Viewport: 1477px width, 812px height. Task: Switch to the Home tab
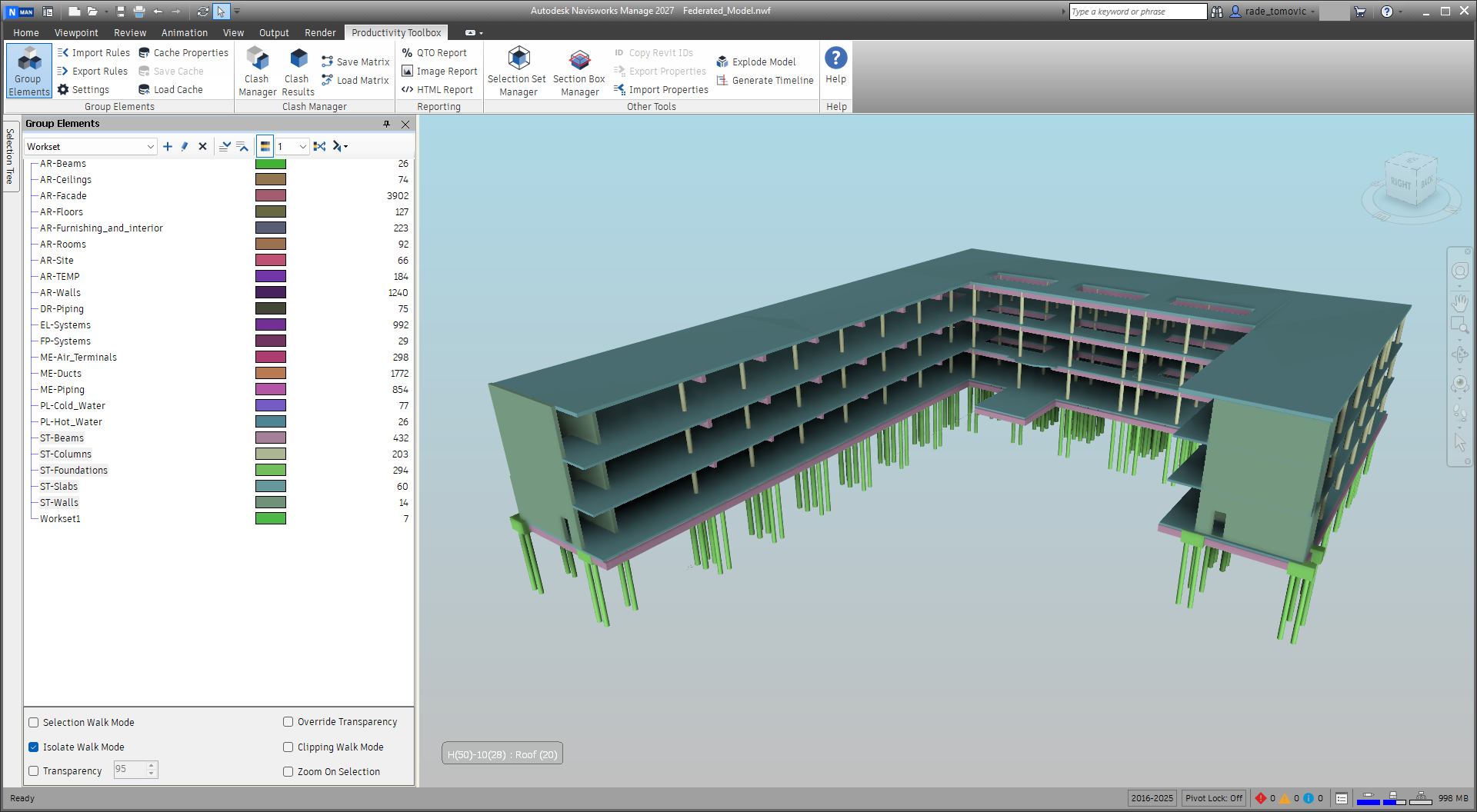click(x=26, y=32)
